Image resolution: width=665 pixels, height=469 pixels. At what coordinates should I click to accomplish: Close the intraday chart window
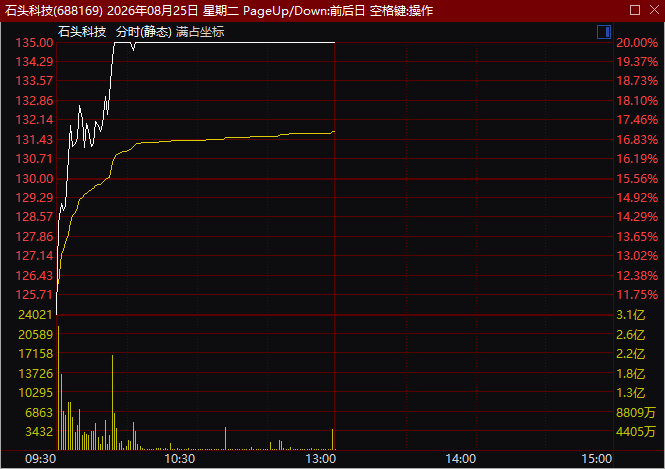(654, 10)
